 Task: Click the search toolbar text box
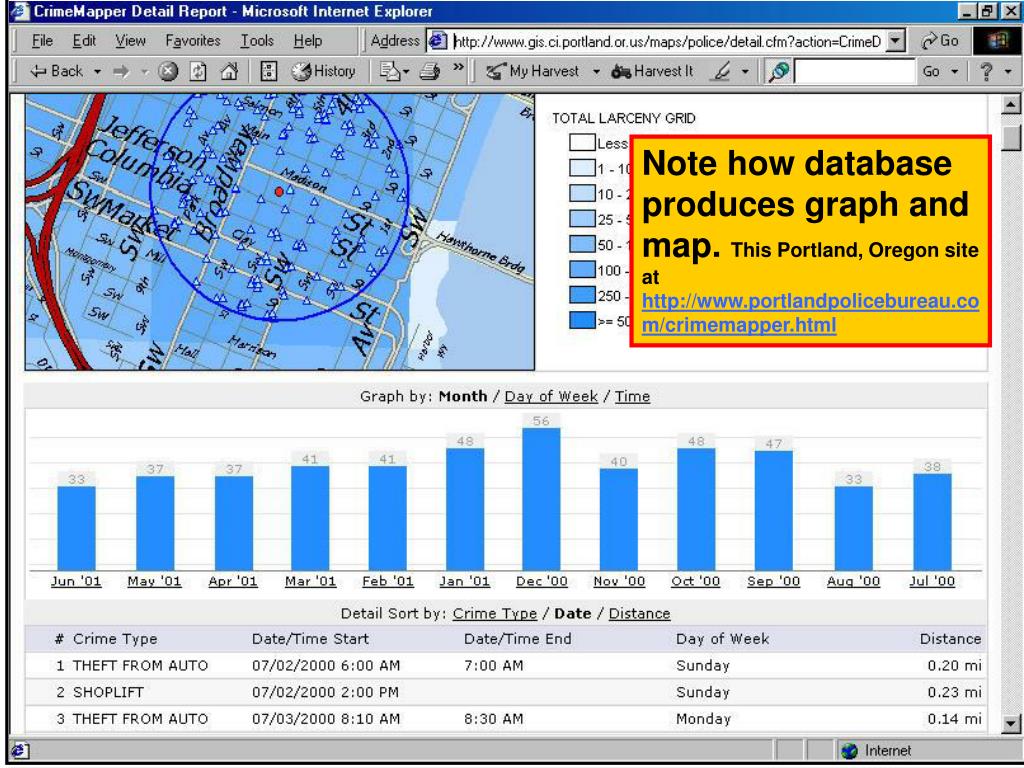[x=854, y=71]
